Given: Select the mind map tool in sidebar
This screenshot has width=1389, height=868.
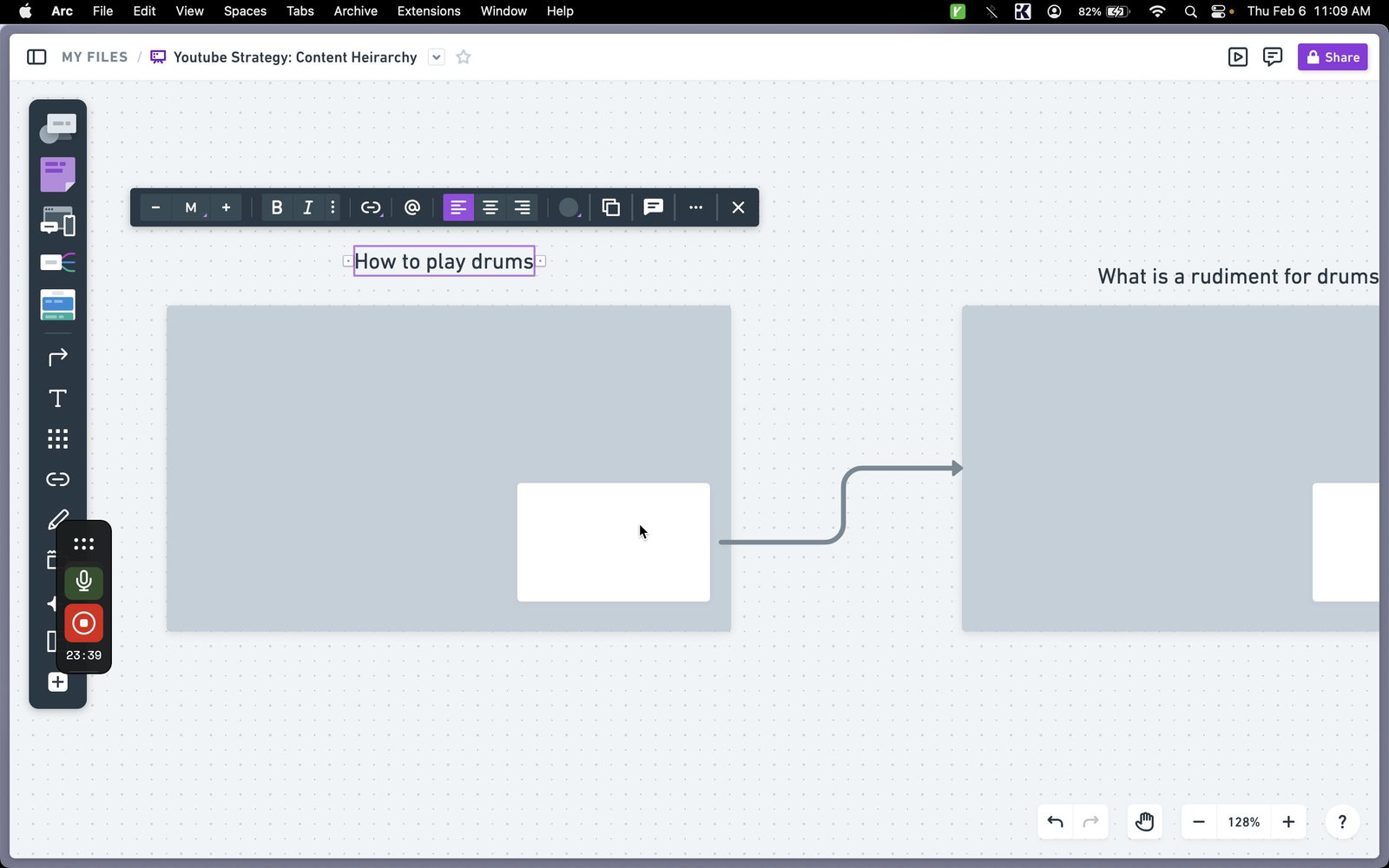Looking at the screenshot, I should (57, 262).
